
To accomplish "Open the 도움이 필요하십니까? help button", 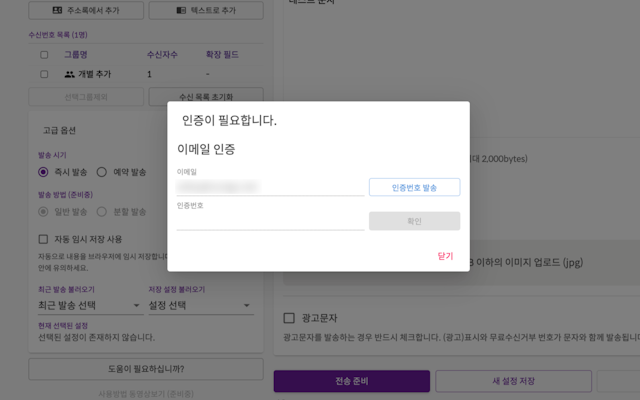I will pos(146,368).
